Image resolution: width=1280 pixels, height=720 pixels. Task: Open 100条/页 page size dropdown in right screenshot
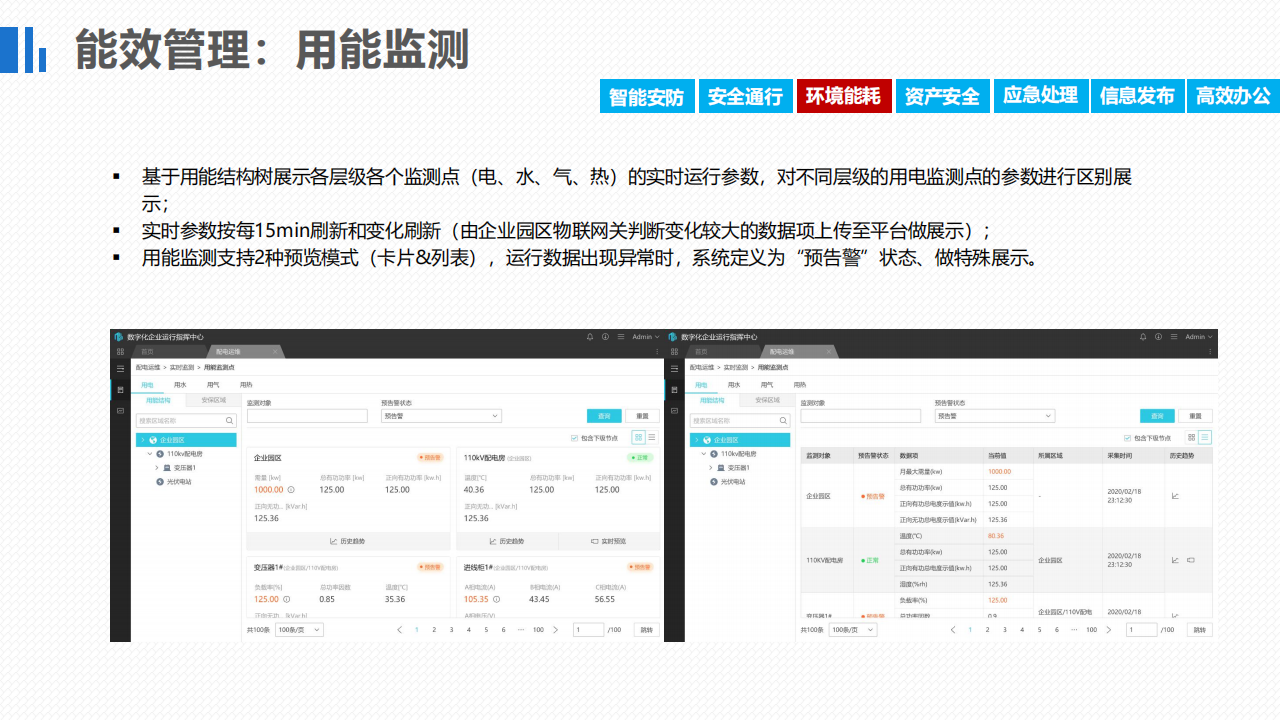[853, 630]
